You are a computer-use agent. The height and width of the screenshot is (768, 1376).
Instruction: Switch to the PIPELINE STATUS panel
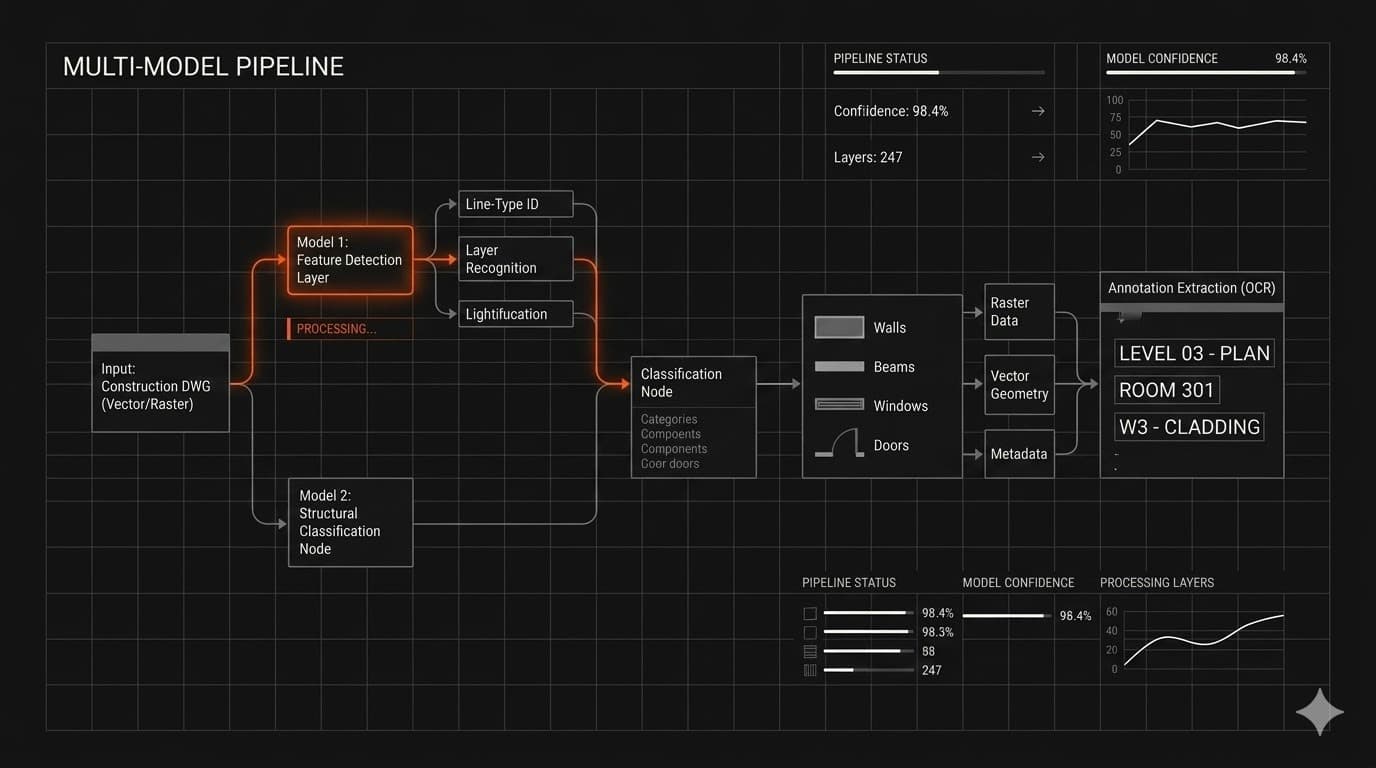click(880, 58)
